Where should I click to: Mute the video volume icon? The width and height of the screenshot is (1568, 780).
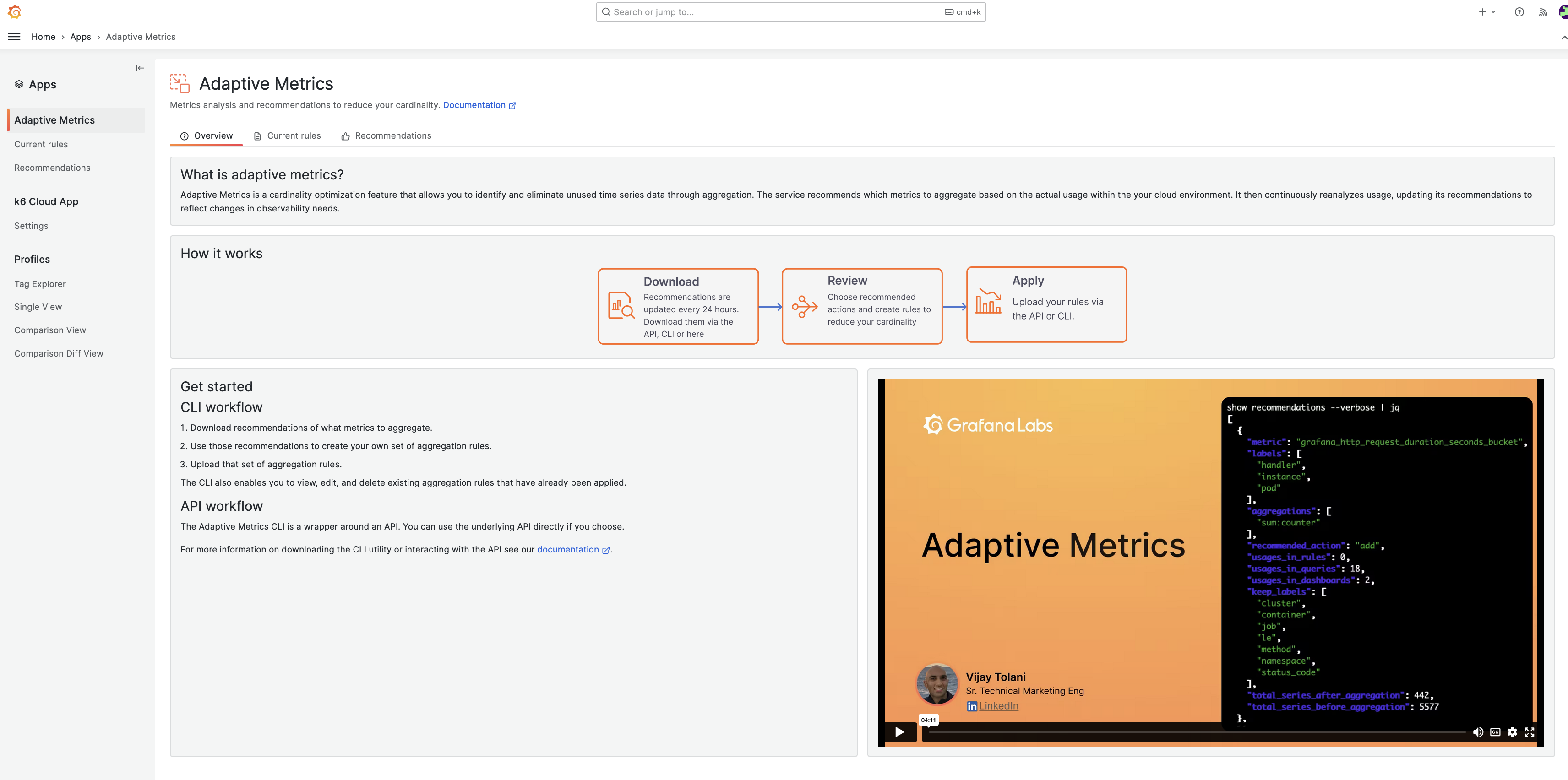(x=1477, y=732)
